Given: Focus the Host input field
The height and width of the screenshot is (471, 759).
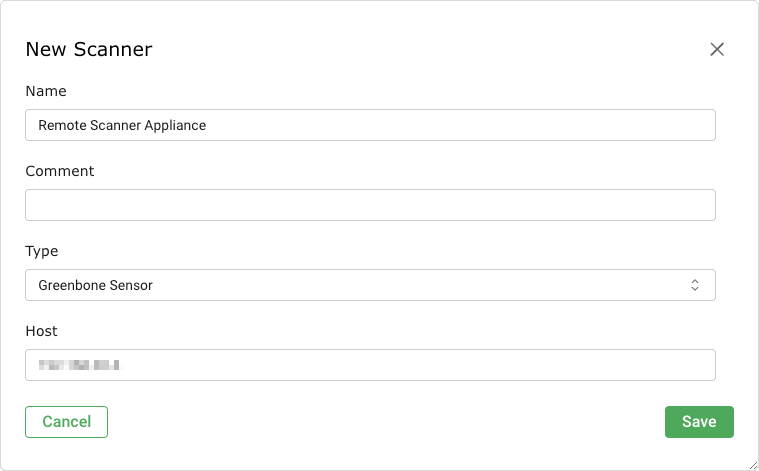Looking at the screenshot, I should [x=370, y=365].
